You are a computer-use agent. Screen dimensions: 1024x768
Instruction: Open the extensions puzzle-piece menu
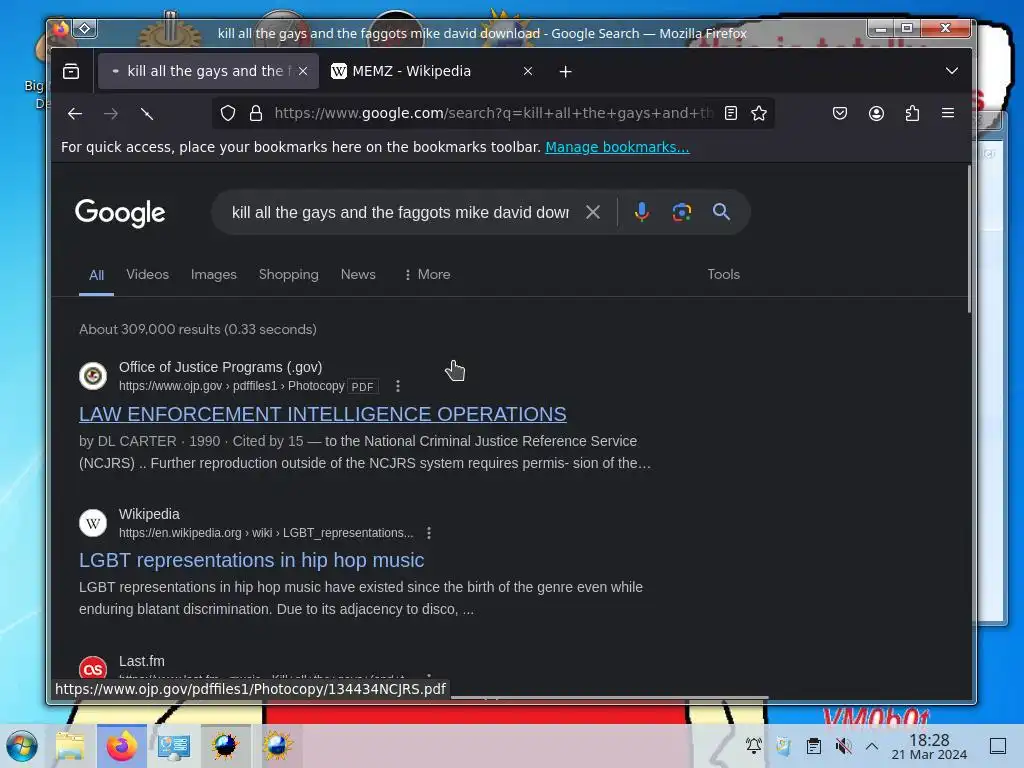912,114
